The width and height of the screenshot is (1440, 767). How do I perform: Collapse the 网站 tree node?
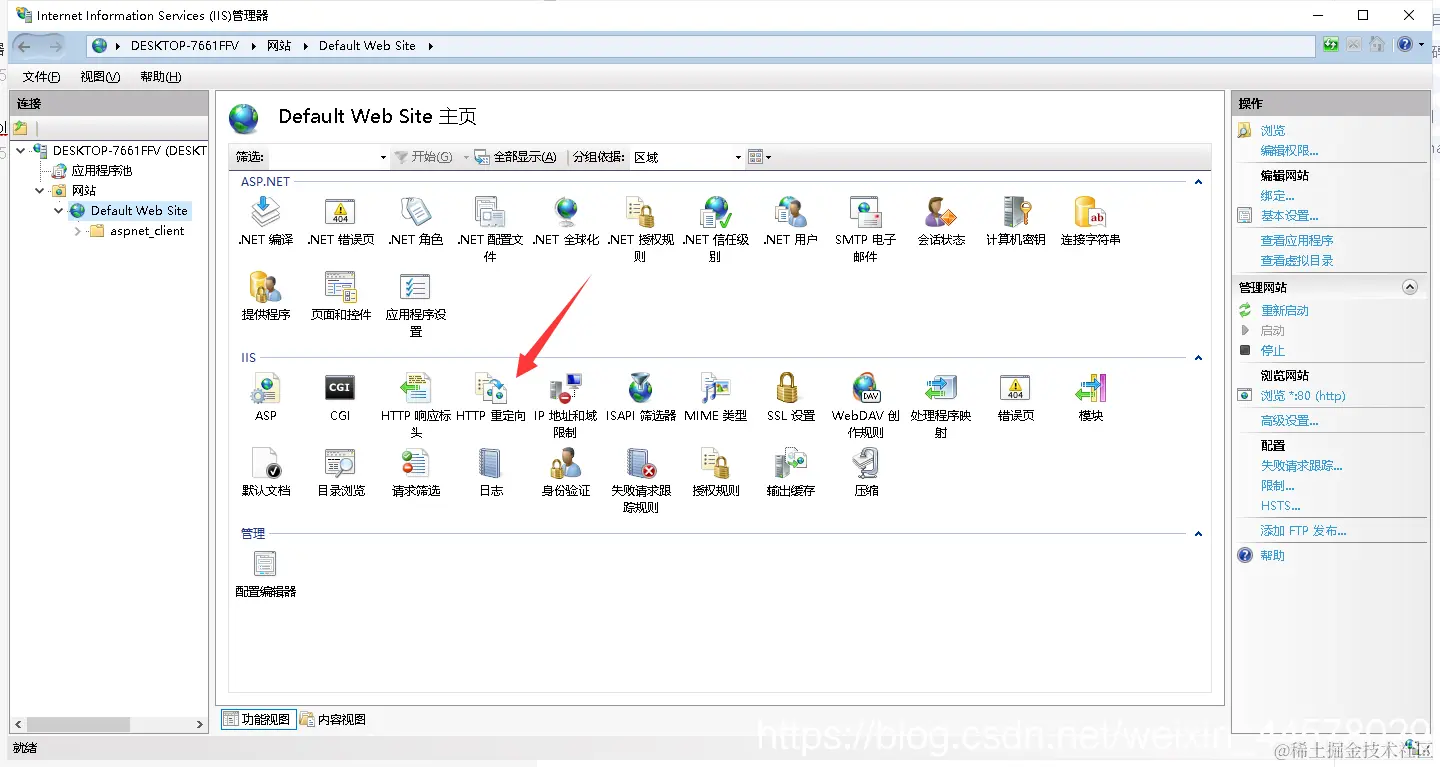(x=40, y=190)
